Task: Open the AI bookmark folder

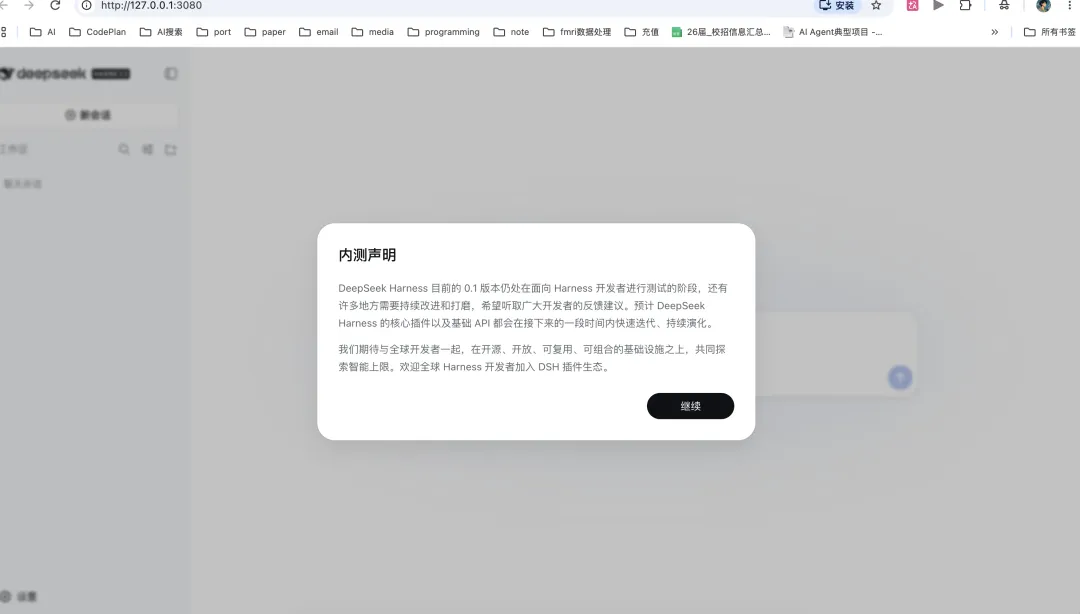Action: tap(43, 32)
